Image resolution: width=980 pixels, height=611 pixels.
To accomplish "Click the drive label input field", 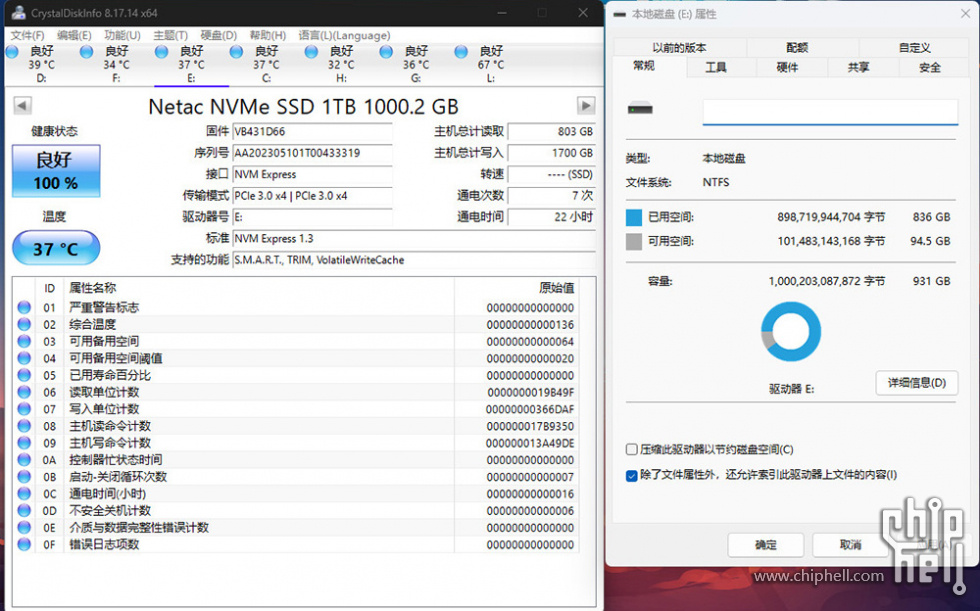I will coord(830,111).
